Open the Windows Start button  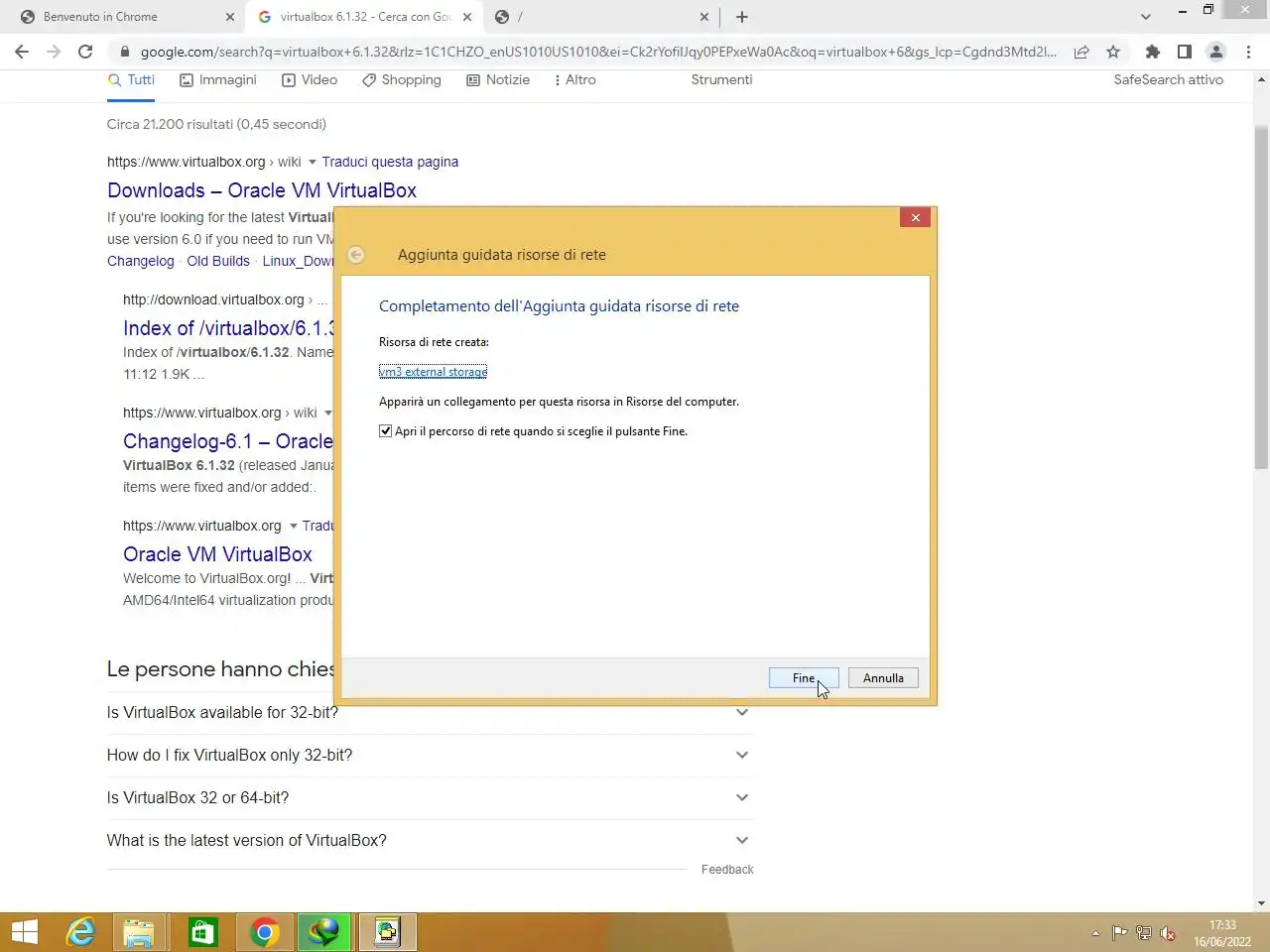pos(25,932)
